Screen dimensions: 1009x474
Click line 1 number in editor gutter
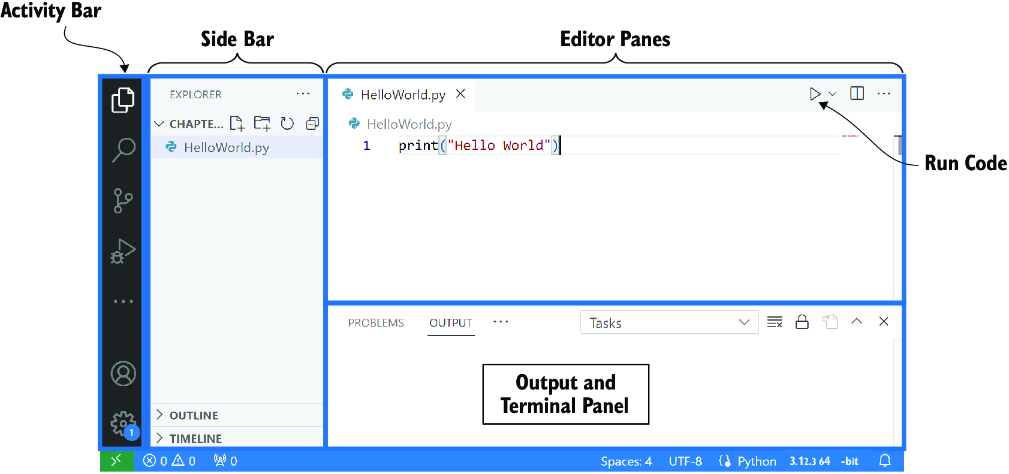pos(366,146)
